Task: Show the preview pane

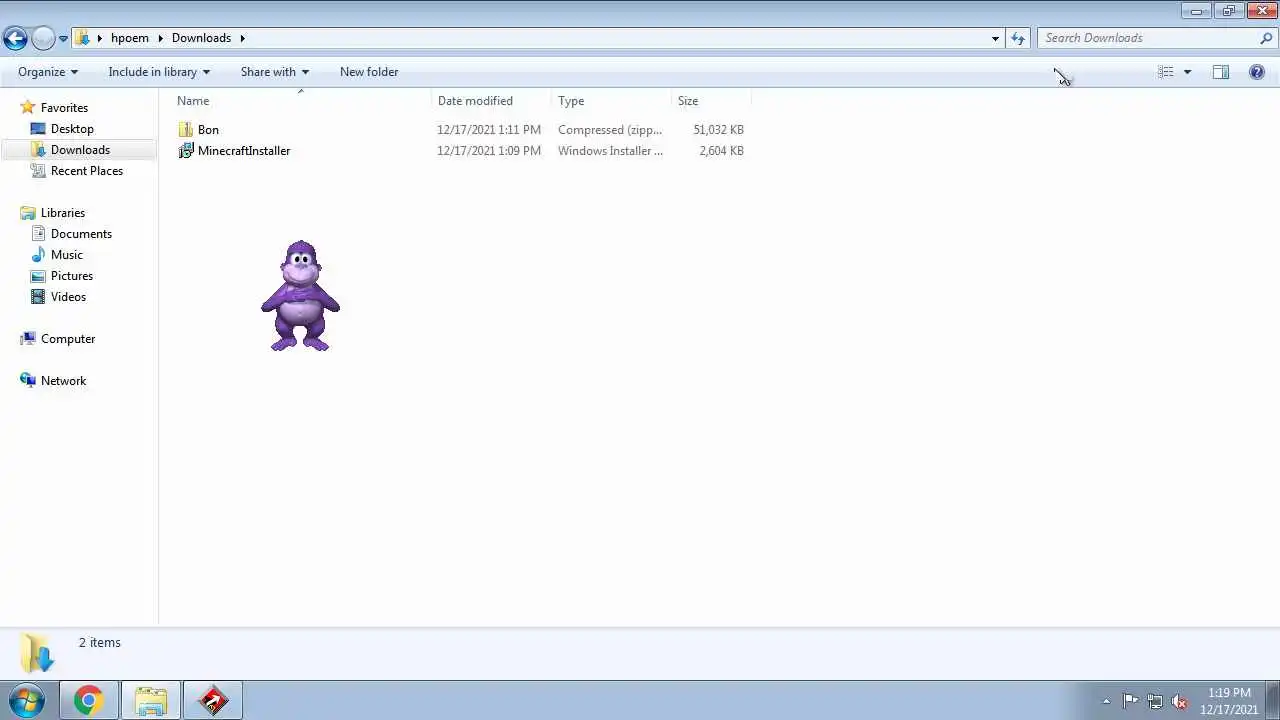Action: click(1221, 72)
